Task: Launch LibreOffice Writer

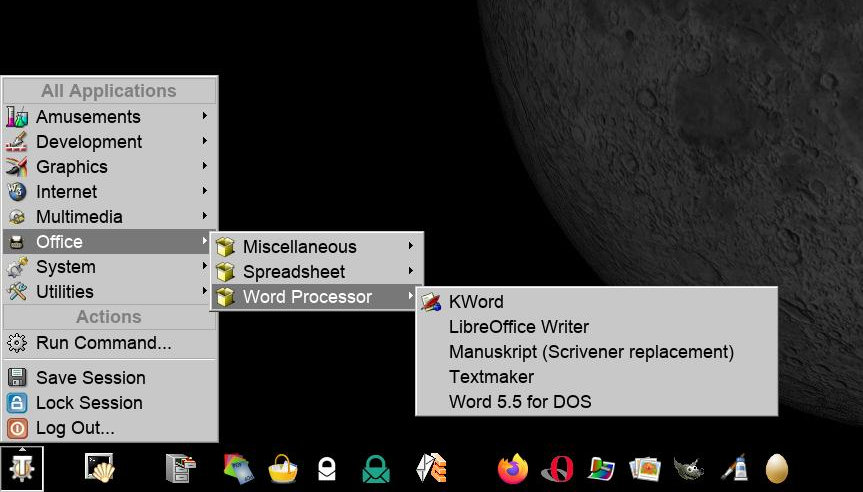Action: coord(597,327)
